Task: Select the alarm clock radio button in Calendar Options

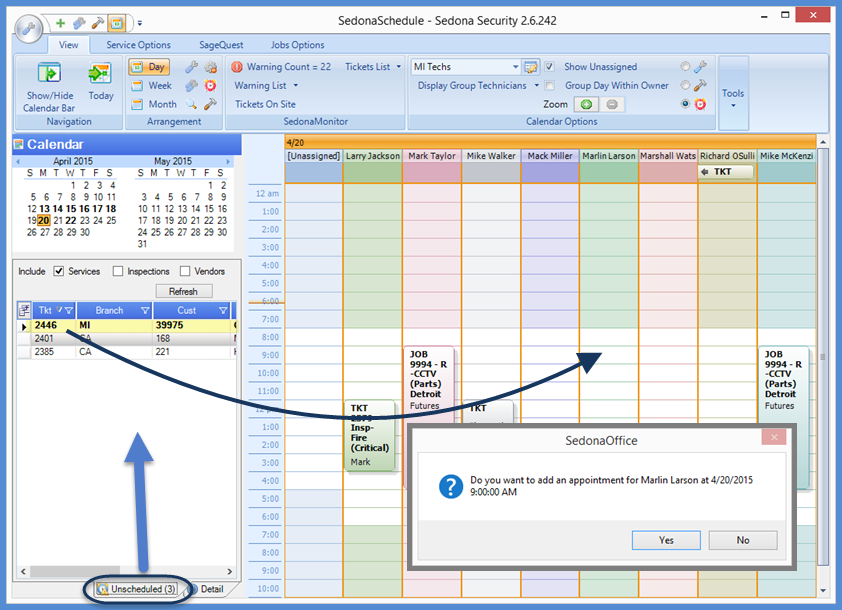Action: [685, 104]
